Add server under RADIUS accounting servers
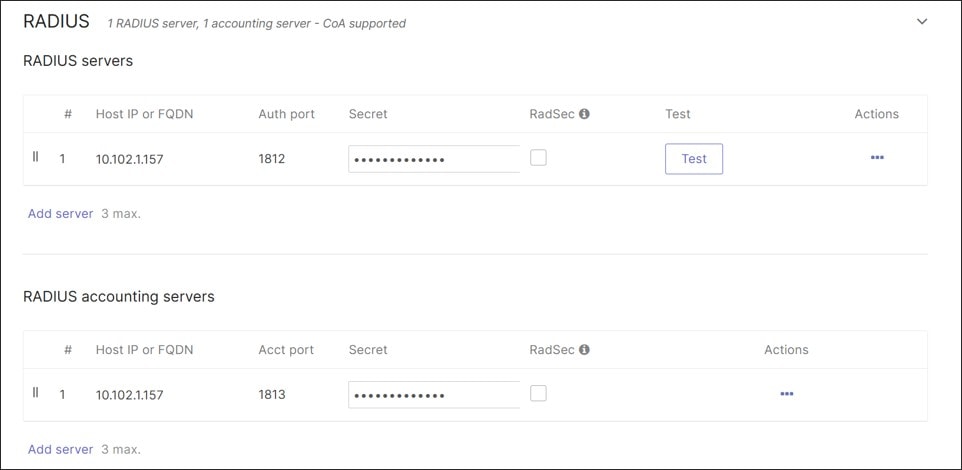Image resolution: width=962 pixels, height=470 pixels. (x=60, y=450)
